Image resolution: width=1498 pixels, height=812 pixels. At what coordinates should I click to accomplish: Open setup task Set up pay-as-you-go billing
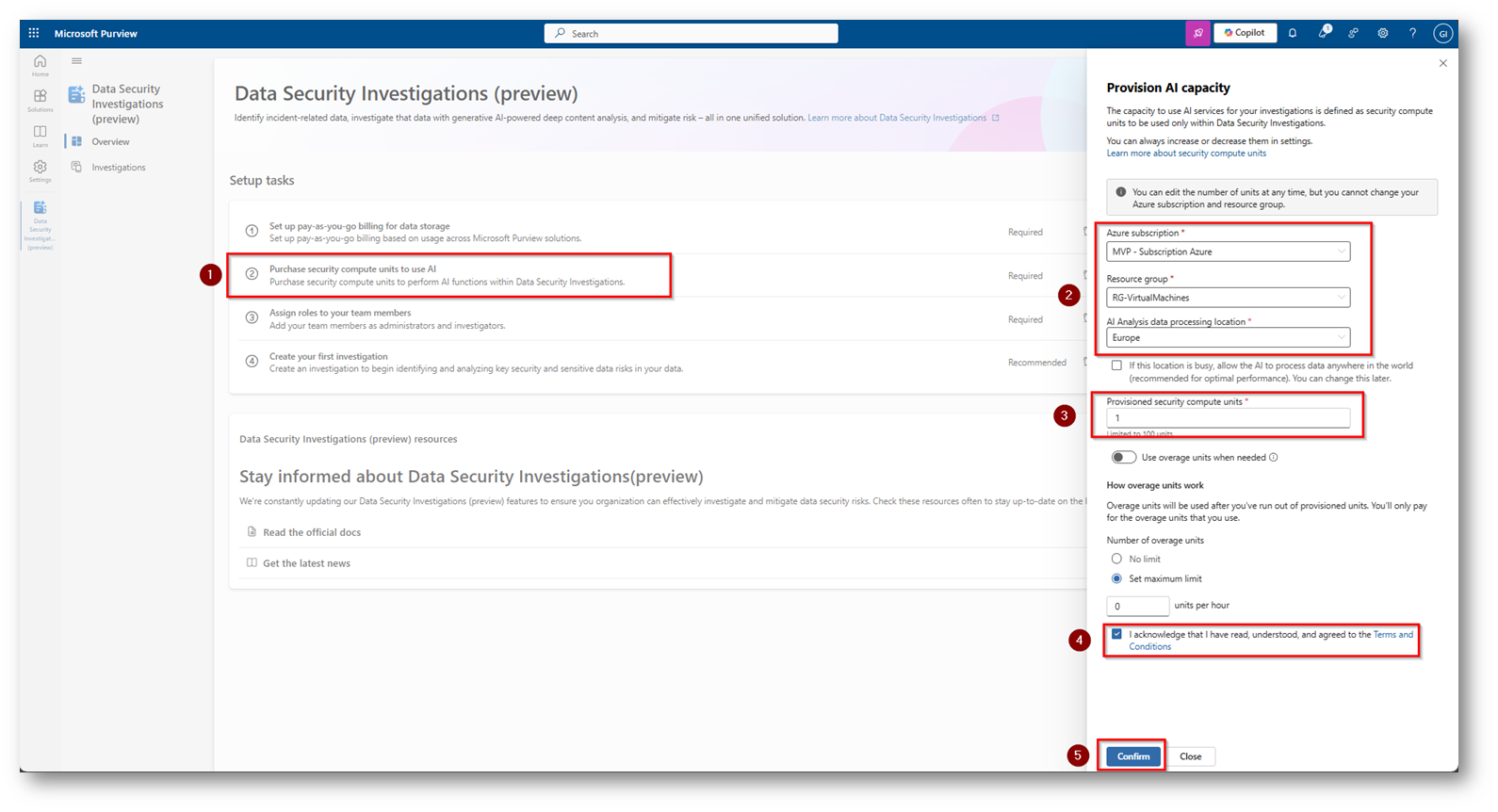(x=359, y=226)
